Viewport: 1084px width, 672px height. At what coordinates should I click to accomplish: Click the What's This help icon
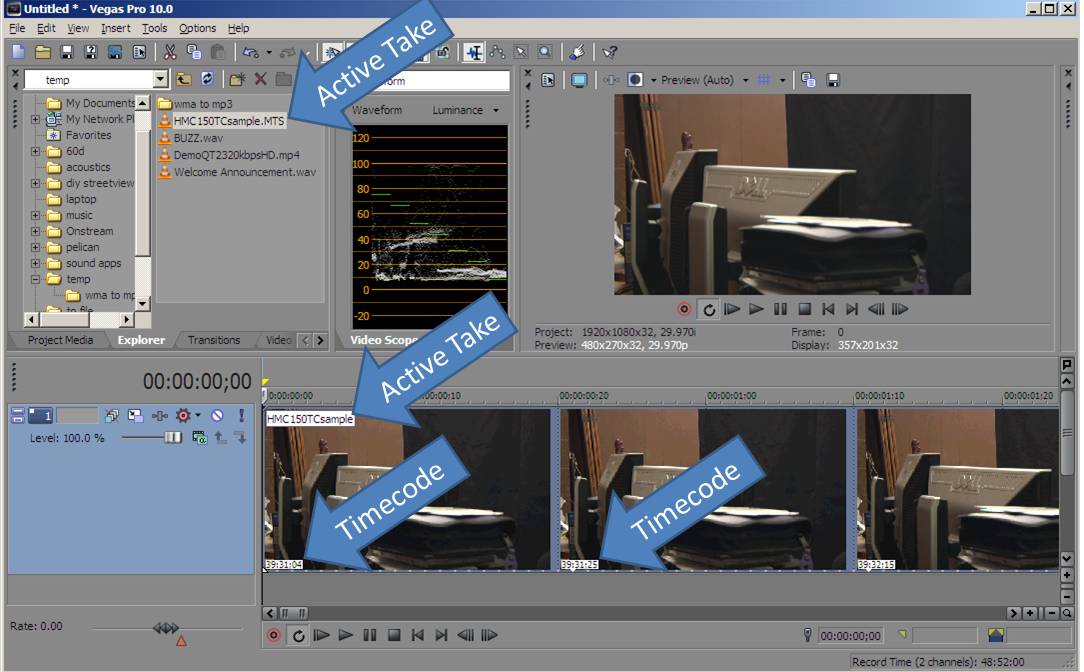(x=609, y=52)
